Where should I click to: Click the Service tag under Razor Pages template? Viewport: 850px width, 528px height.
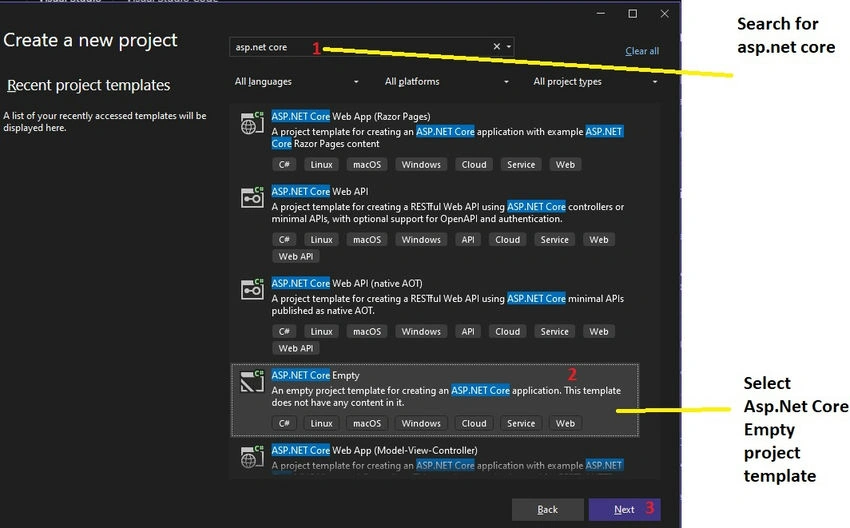point(521,165)
